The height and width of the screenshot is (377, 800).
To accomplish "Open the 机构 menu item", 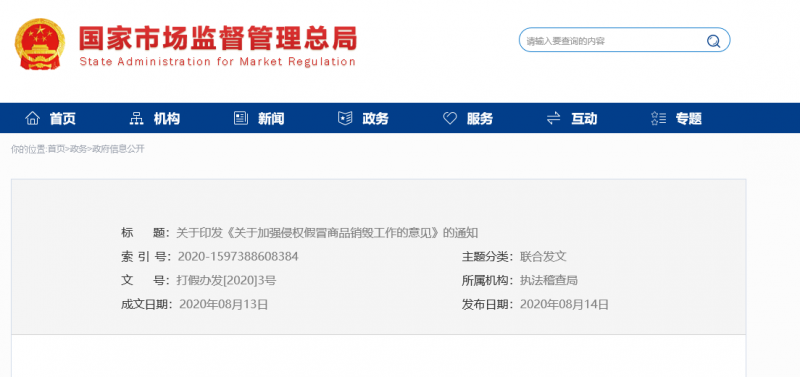I will click(x=166, y=119).
